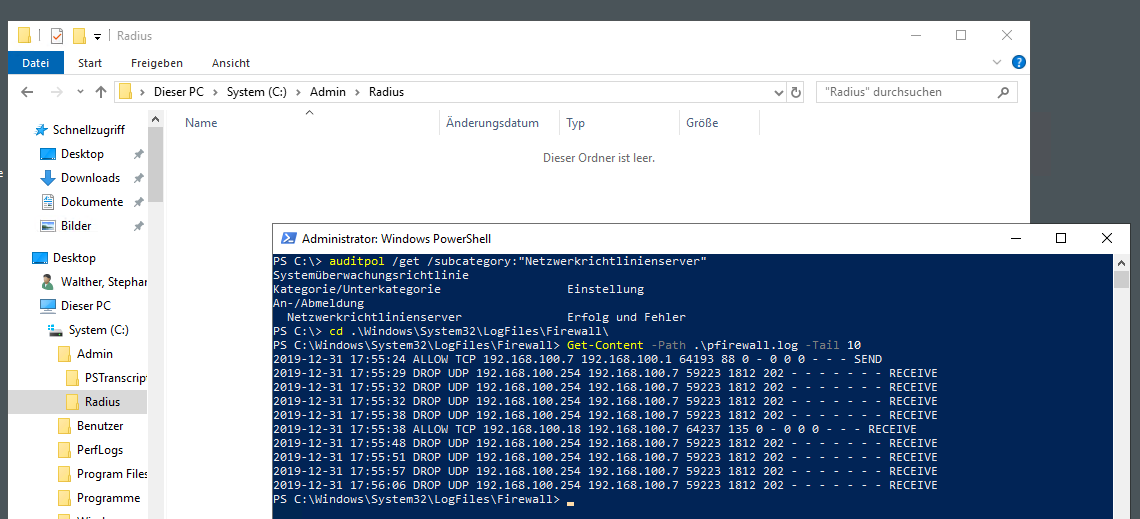1140x519 pixels.
Task: Select the Benutzer folder in the tree
Action: [x=100, y=426]
